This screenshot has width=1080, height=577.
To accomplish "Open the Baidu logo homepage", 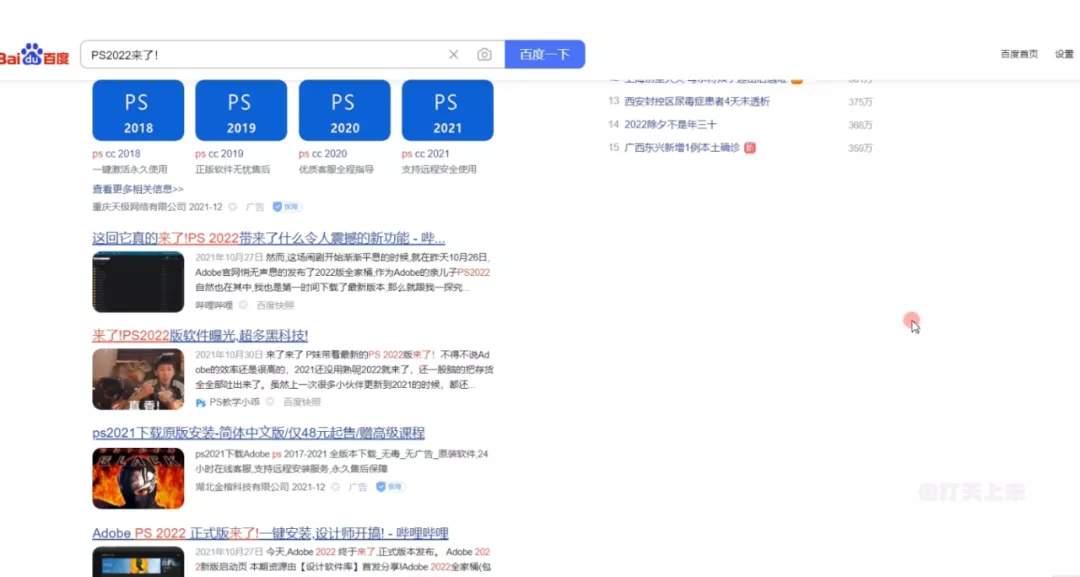I will pyautogui.click(x=34, y=54).
